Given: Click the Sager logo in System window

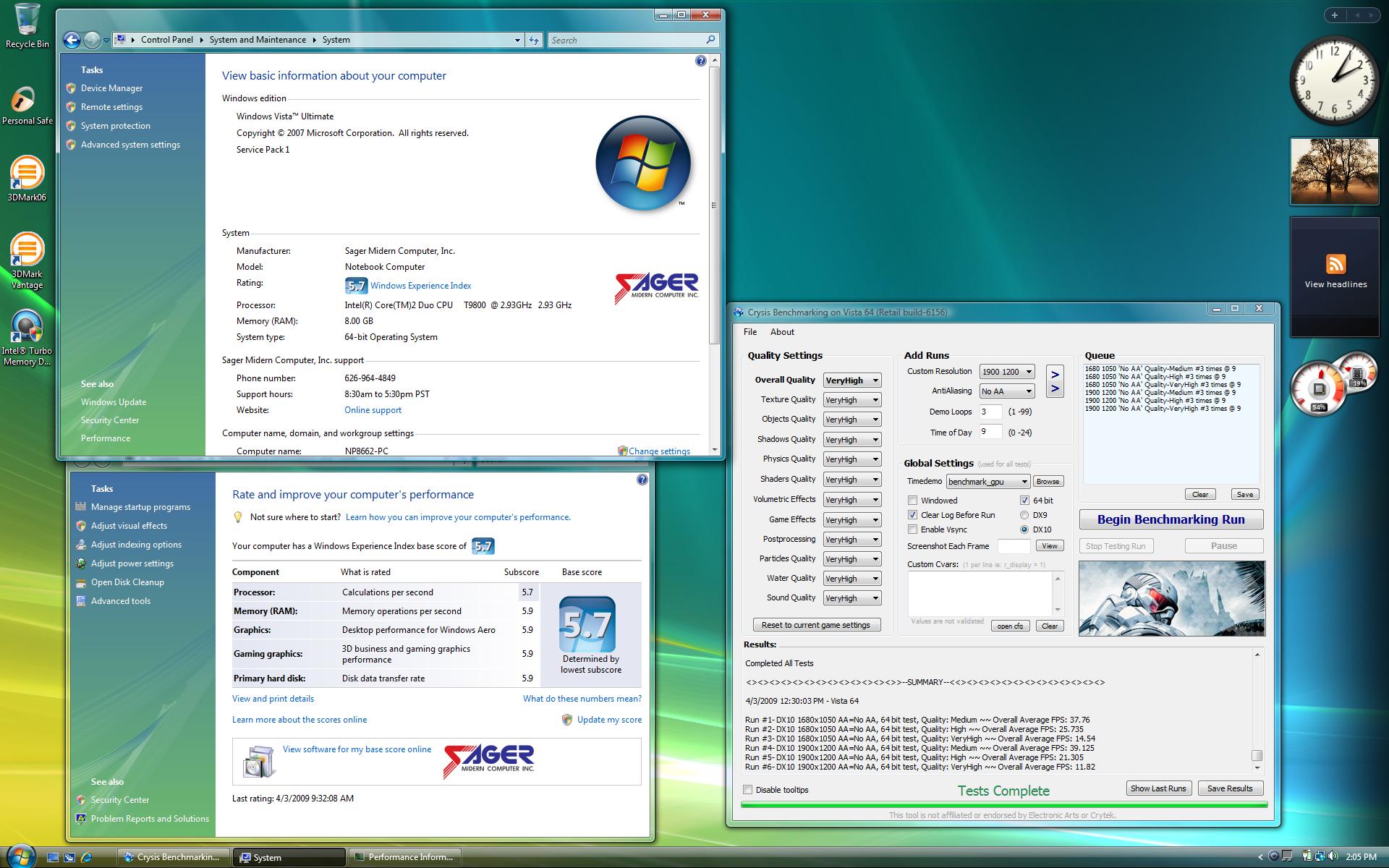Looking at the screenshot, I should 657,287.
